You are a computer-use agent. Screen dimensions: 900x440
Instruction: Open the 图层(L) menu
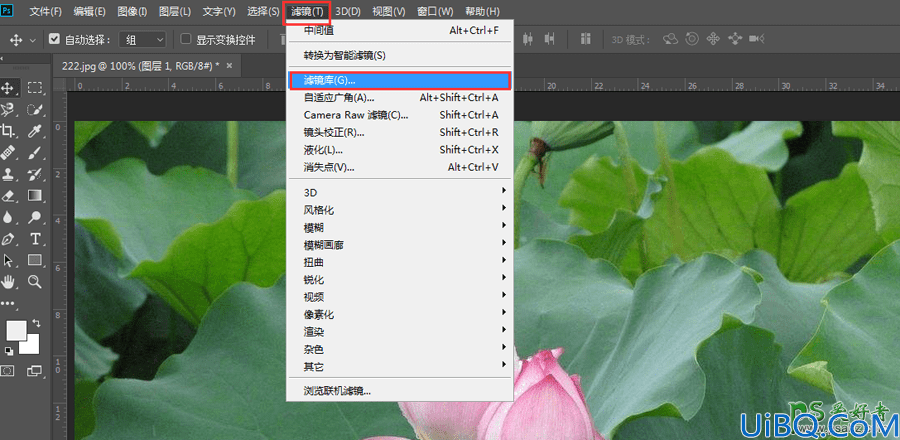(x=174, y=11)
